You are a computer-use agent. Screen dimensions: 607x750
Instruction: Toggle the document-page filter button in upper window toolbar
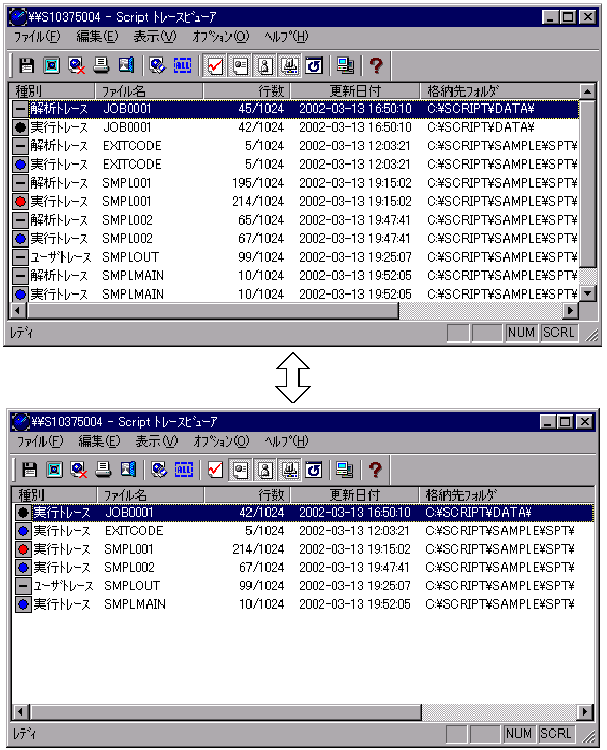240,66
